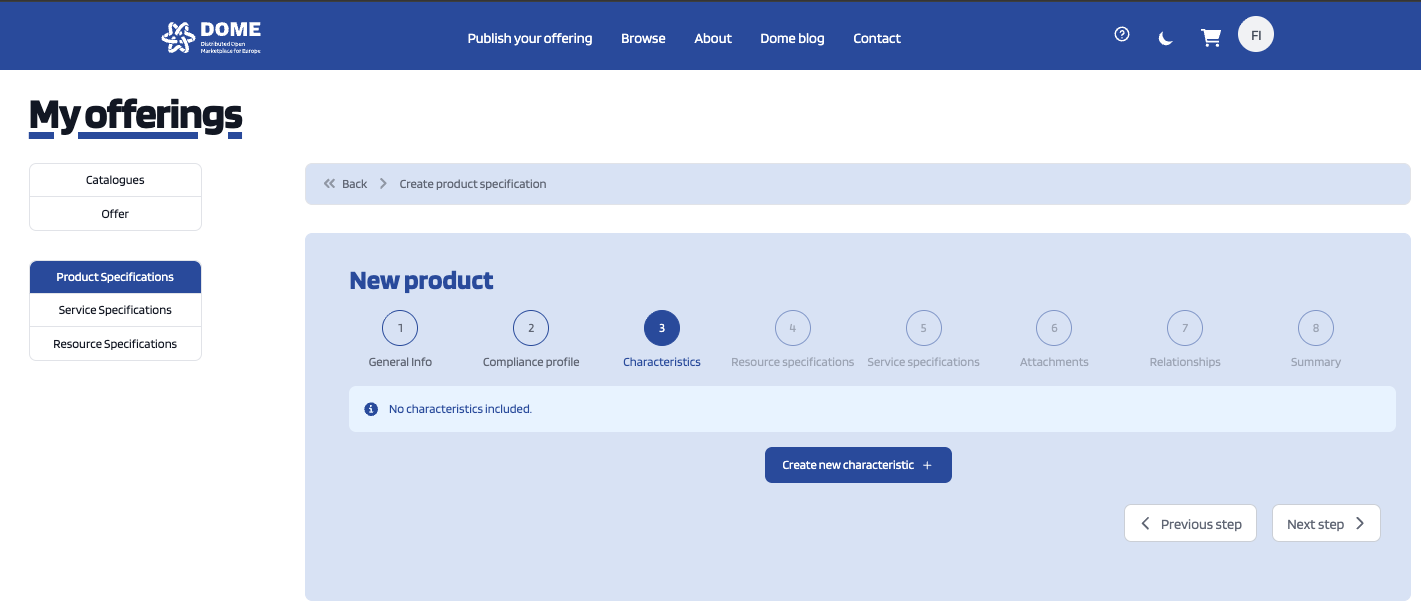Viewport: 1421px width, 611px height.
Task: Click the DOME logo in header
Action: [x=211, y=37]
